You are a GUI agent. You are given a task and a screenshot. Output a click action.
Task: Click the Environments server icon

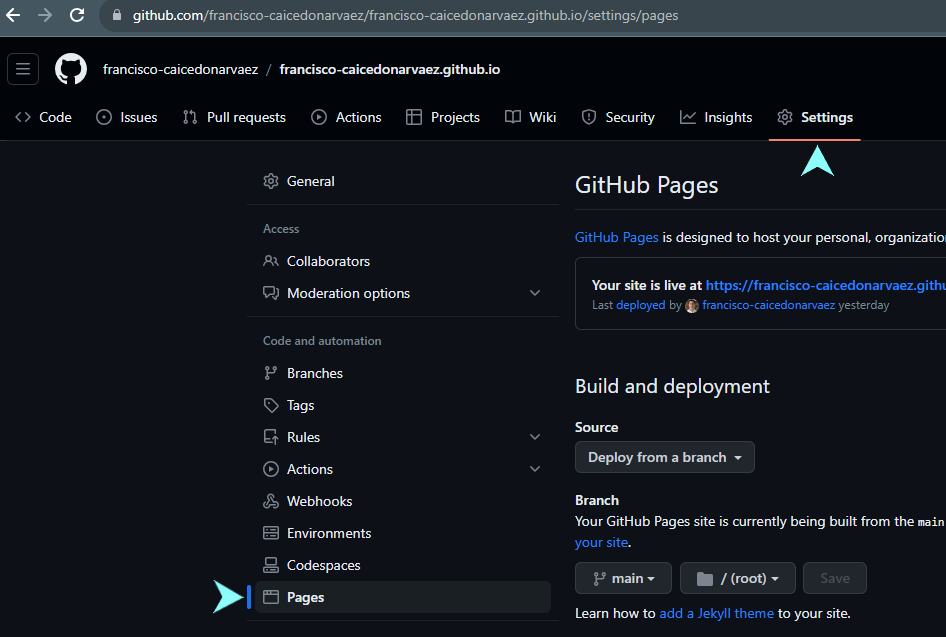coord(271,533)
